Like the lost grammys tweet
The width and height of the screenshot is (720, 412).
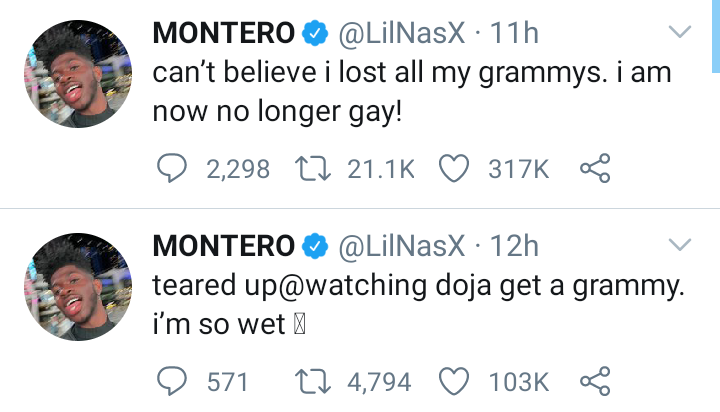point(455,170)
